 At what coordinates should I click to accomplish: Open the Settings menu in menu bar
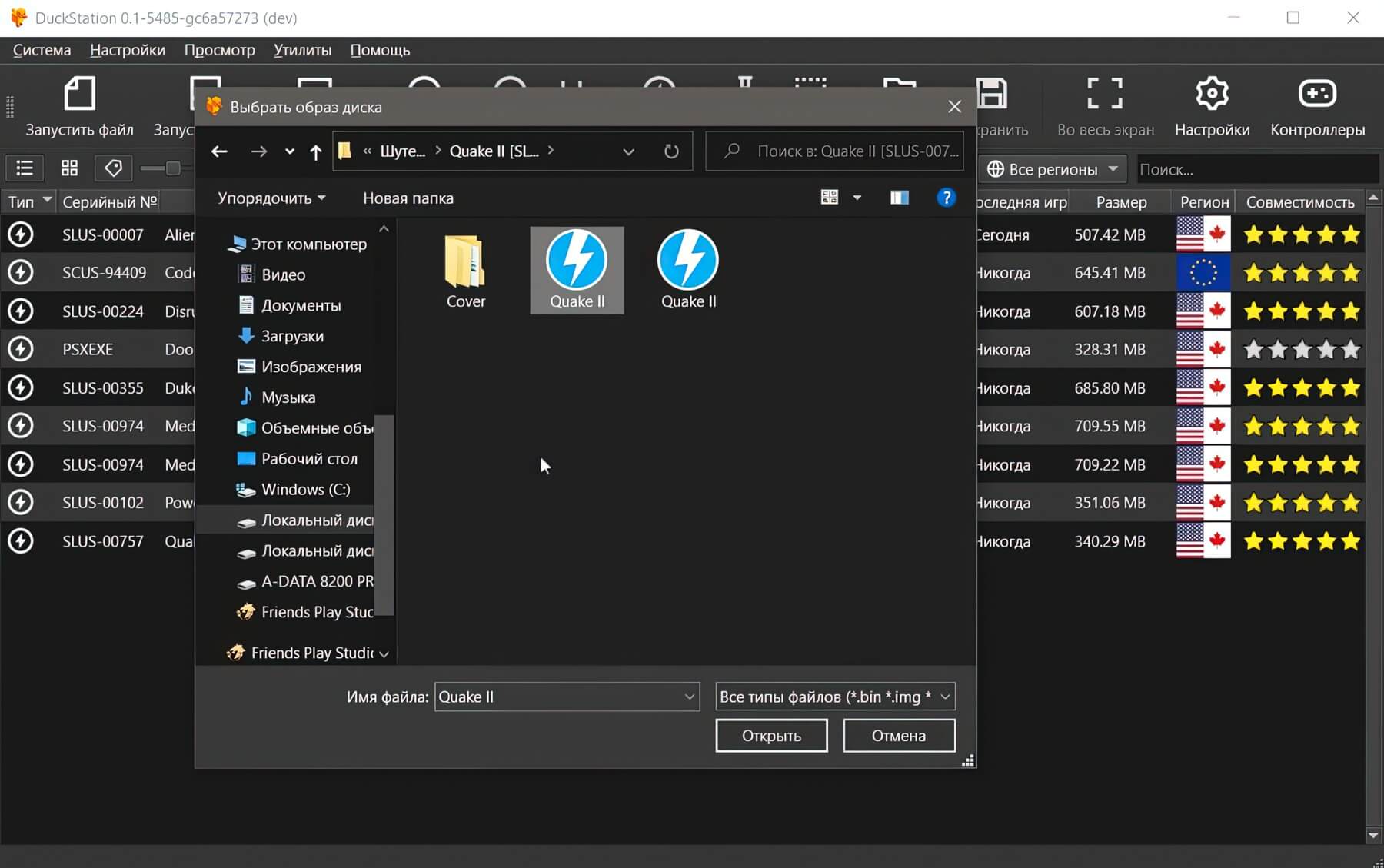click(128, 50)
